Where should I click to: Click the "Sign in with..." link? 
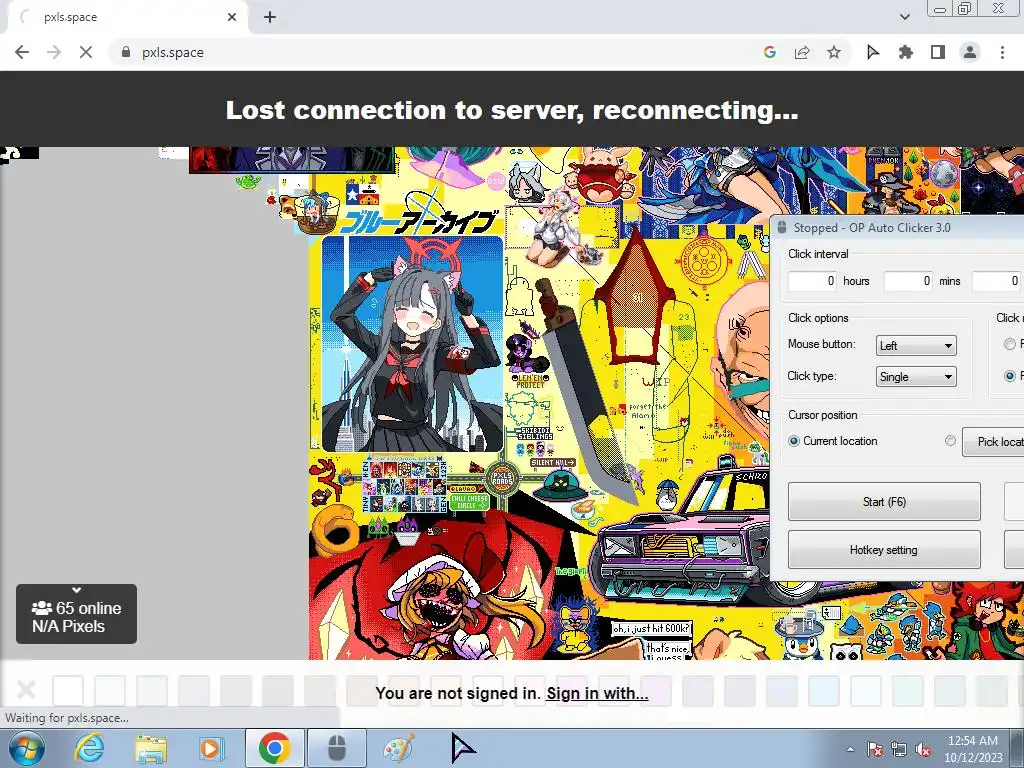coord(597,693)
